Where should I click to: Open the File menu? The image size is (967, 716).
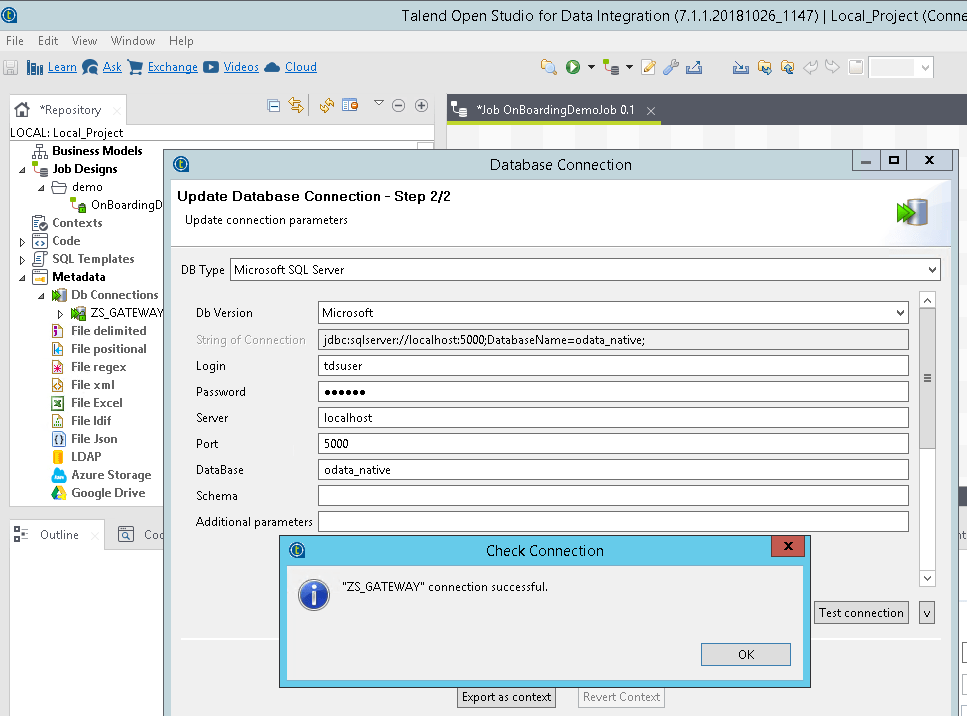click(x=15, y=41)
